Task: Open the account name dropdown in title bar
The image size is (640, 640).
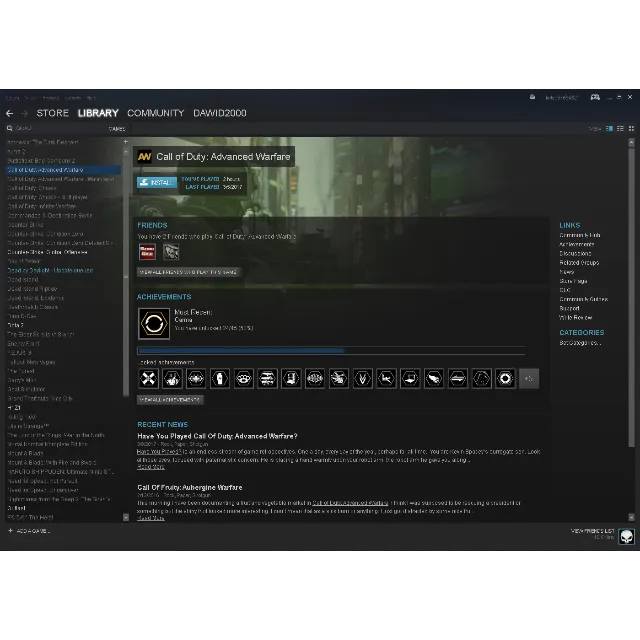Action: [x=562, y=98]
